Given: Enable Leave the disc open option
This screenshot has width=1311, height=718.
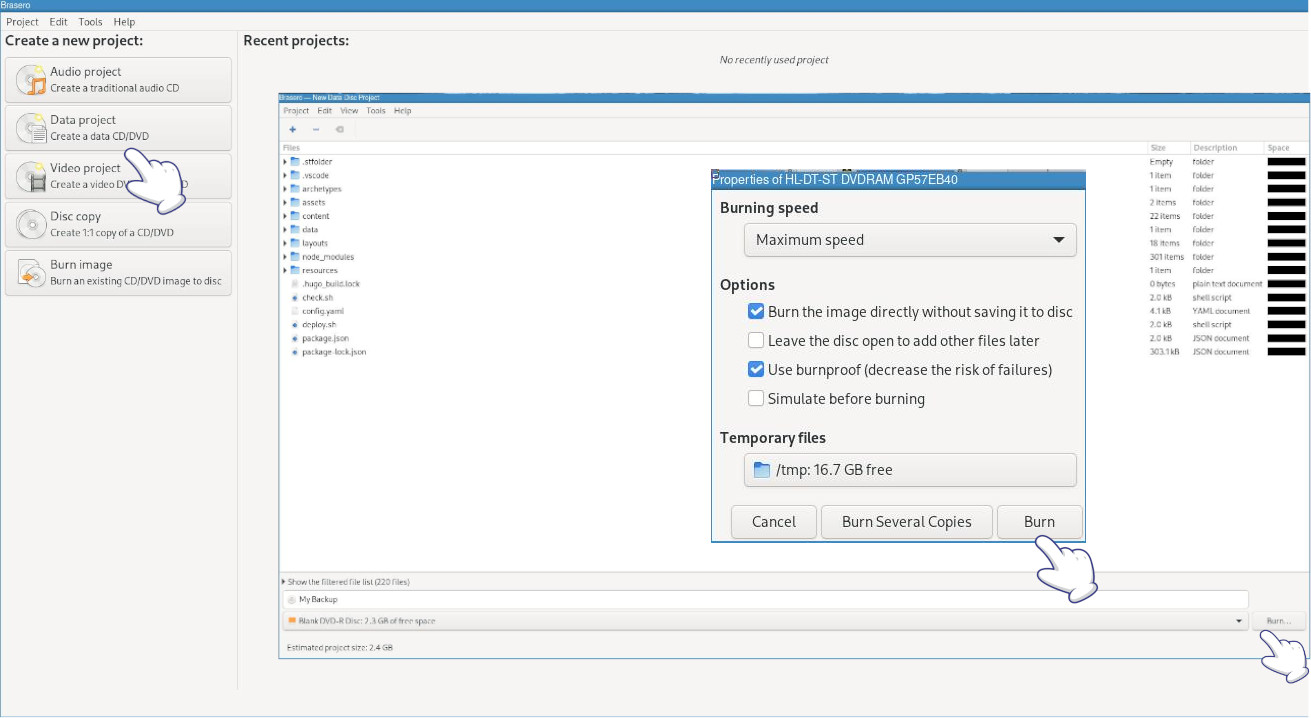Looking at the screenshot, I should [x=756, y=341].
